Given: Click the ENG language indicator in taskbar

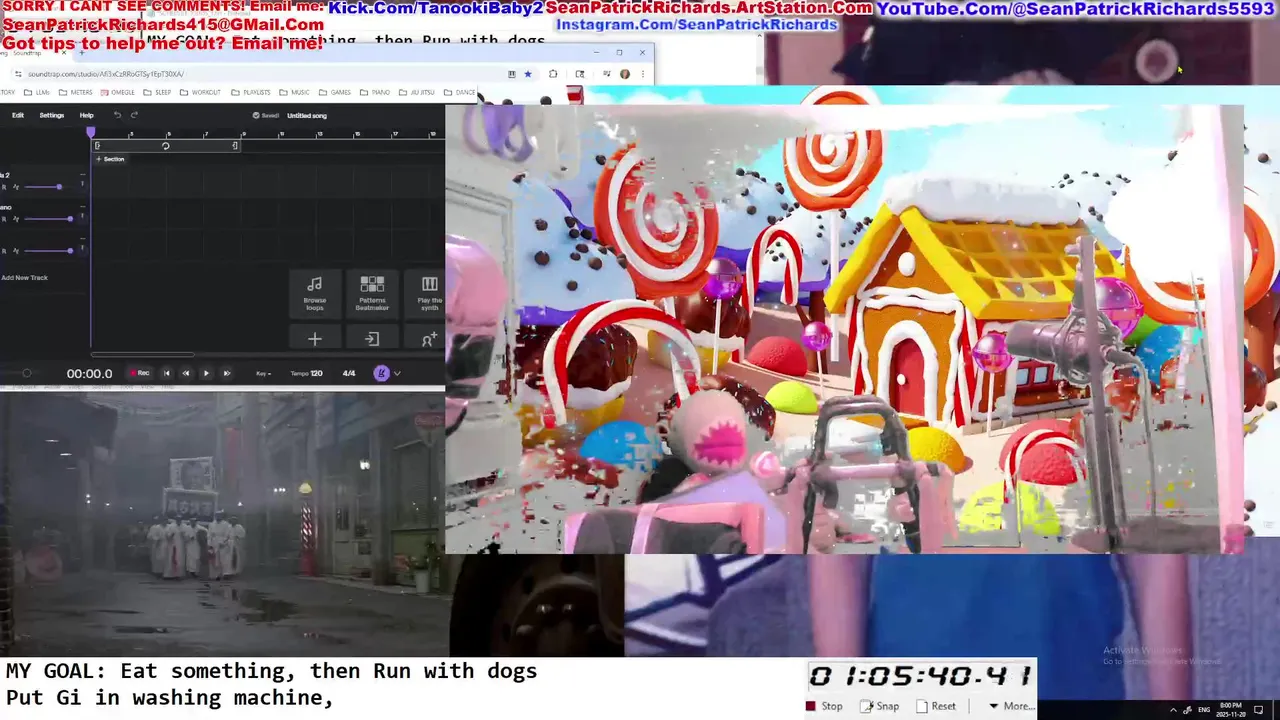Looking at the screenshot, I should coord(1204,709).
